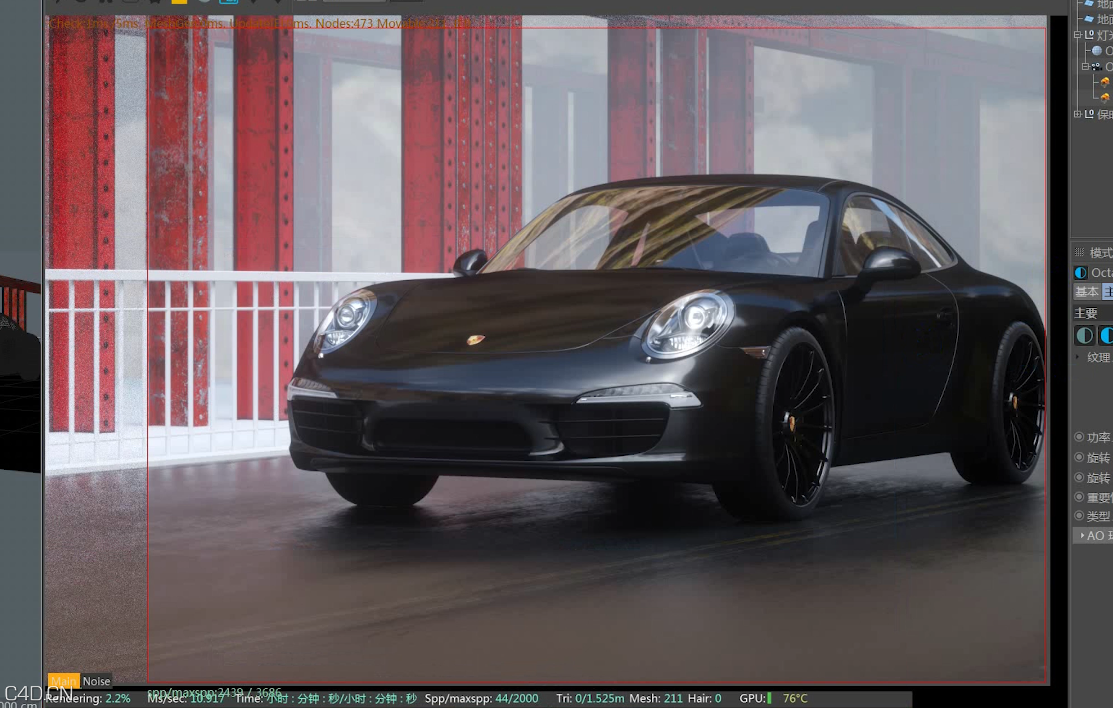Screen dimensions: 1113x708
Task: Switch to the Noise tab below the render view
Action: point(97,681)
